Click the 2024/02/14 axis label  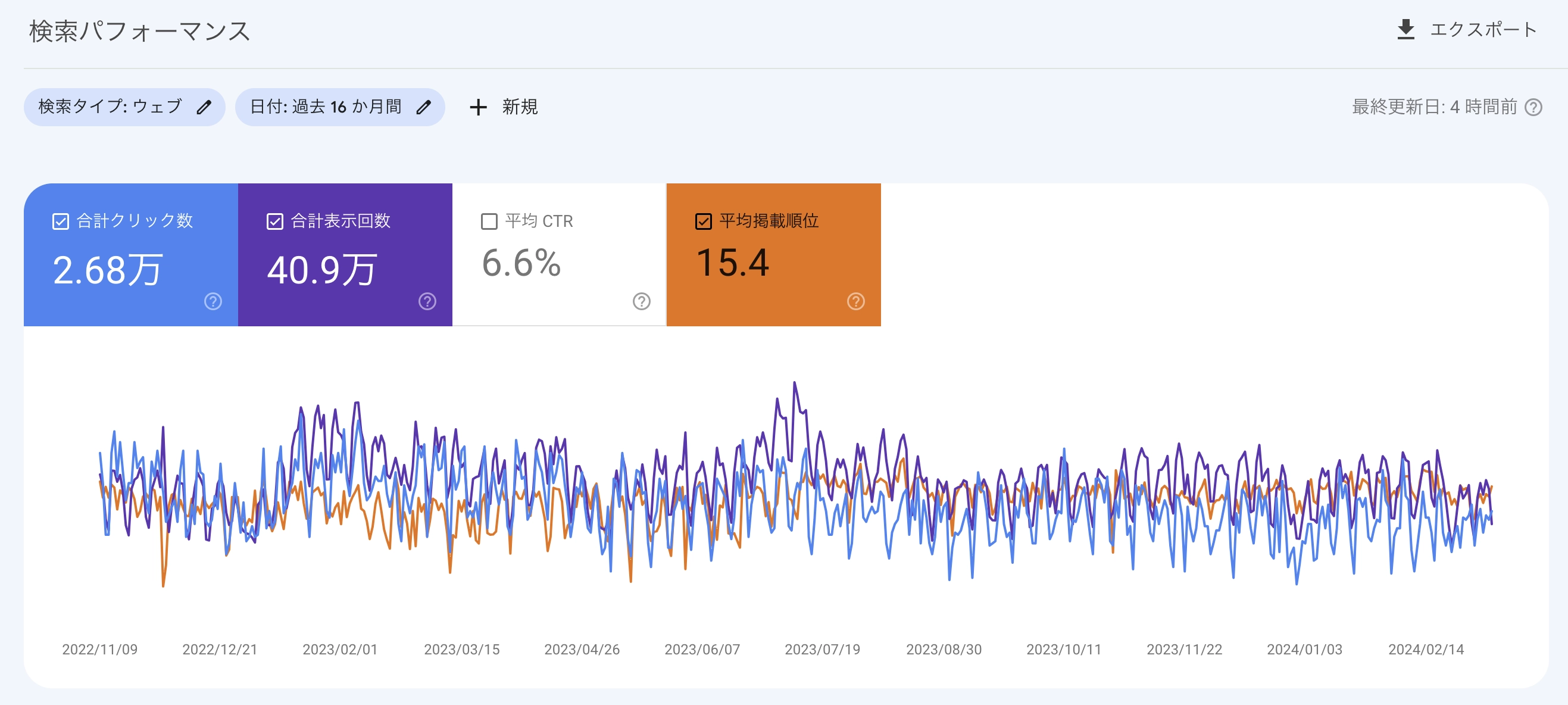tap(1426, 650)
